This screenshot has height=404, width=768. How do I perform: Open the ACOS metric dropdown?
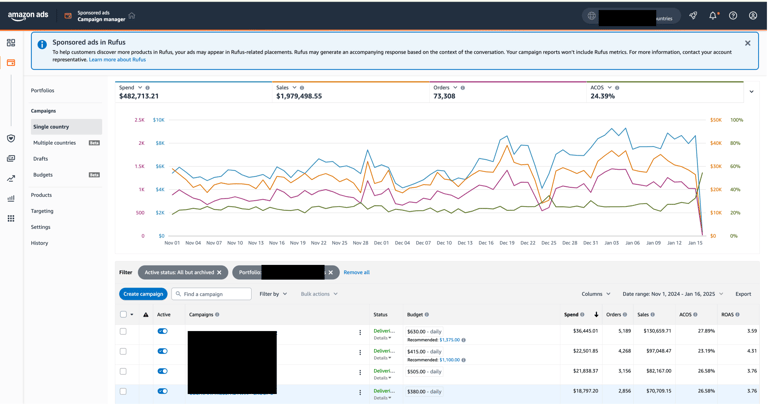[x=610, y=87]
